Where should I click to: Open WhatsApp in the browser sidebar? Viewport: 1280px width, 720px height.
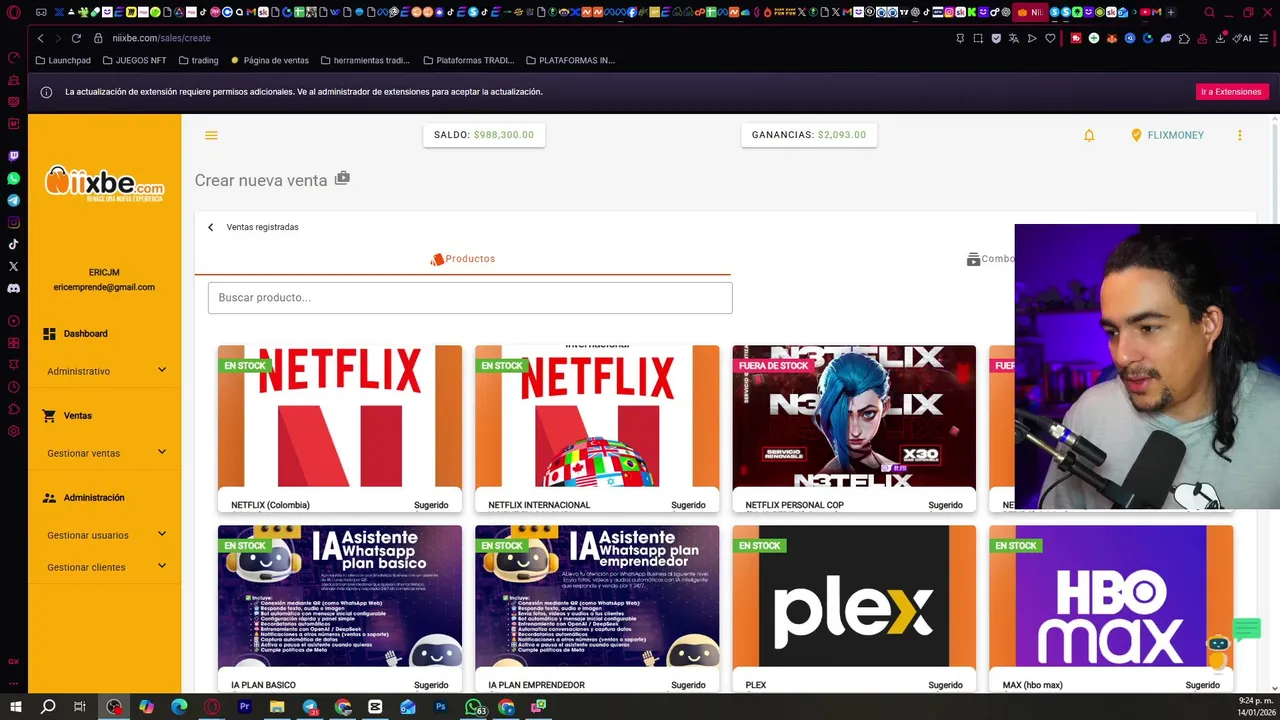pos(13,178)
